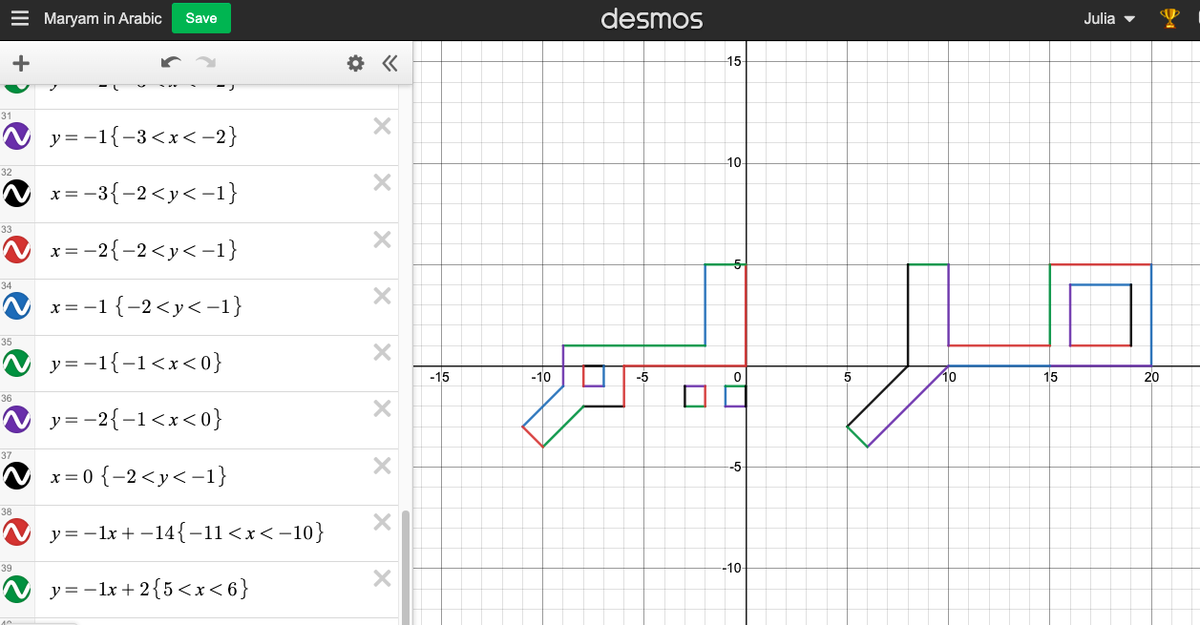Screen dimensions: 1200x625
Task: Click the large red square top edge near x=17
Action: [x=1100, y=265]
